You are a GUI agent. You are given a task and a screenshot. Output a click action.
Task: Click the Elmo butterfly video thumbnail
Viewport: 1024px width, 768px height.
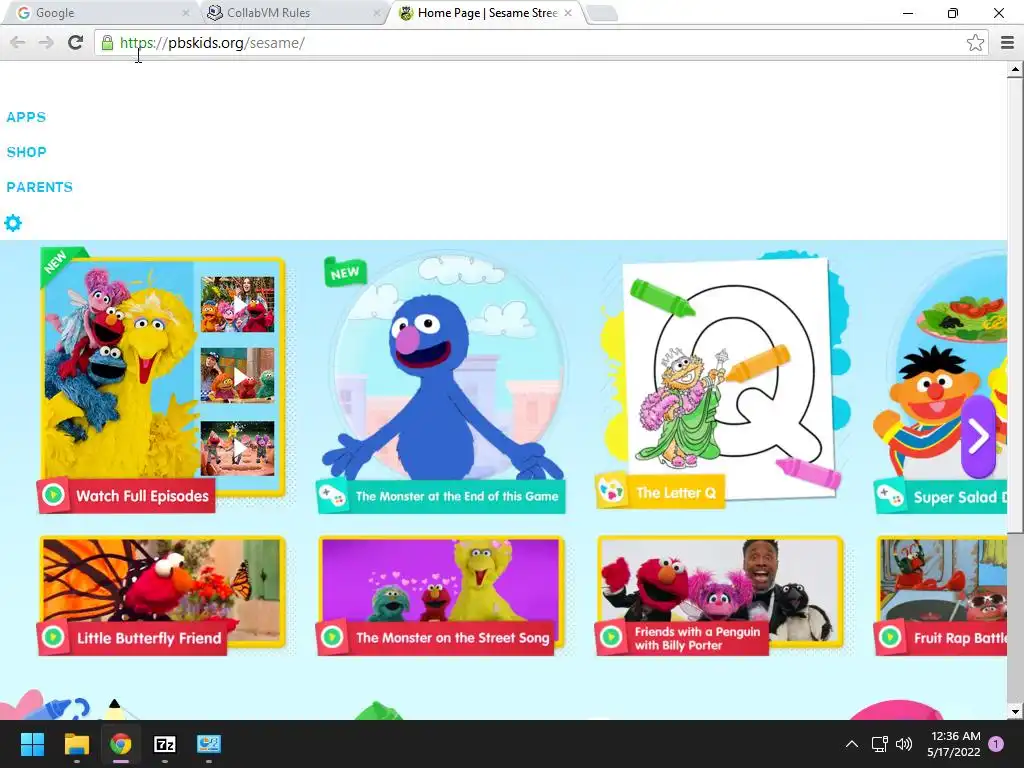[162, 581]
